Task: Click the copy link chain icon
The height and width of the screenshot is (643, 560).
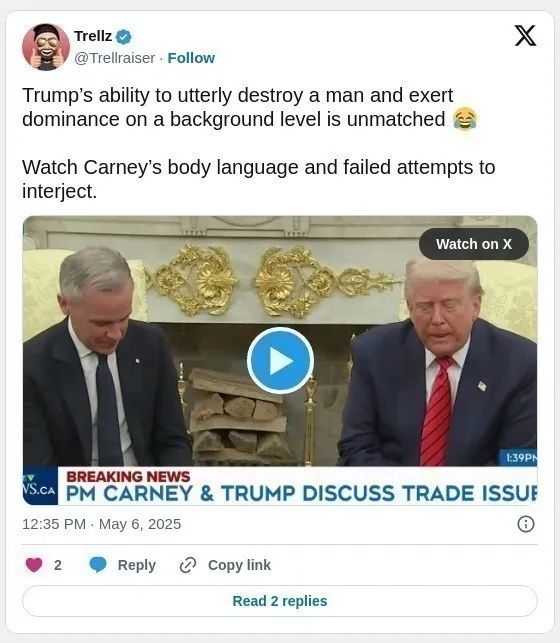Action: pos(188,565)
